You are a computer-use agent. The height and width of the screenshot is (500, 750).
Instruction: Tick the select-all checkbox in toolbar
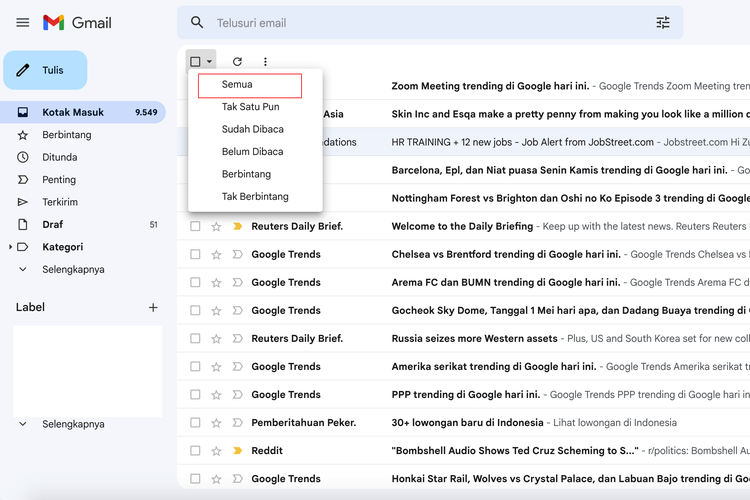click(195, 61)
